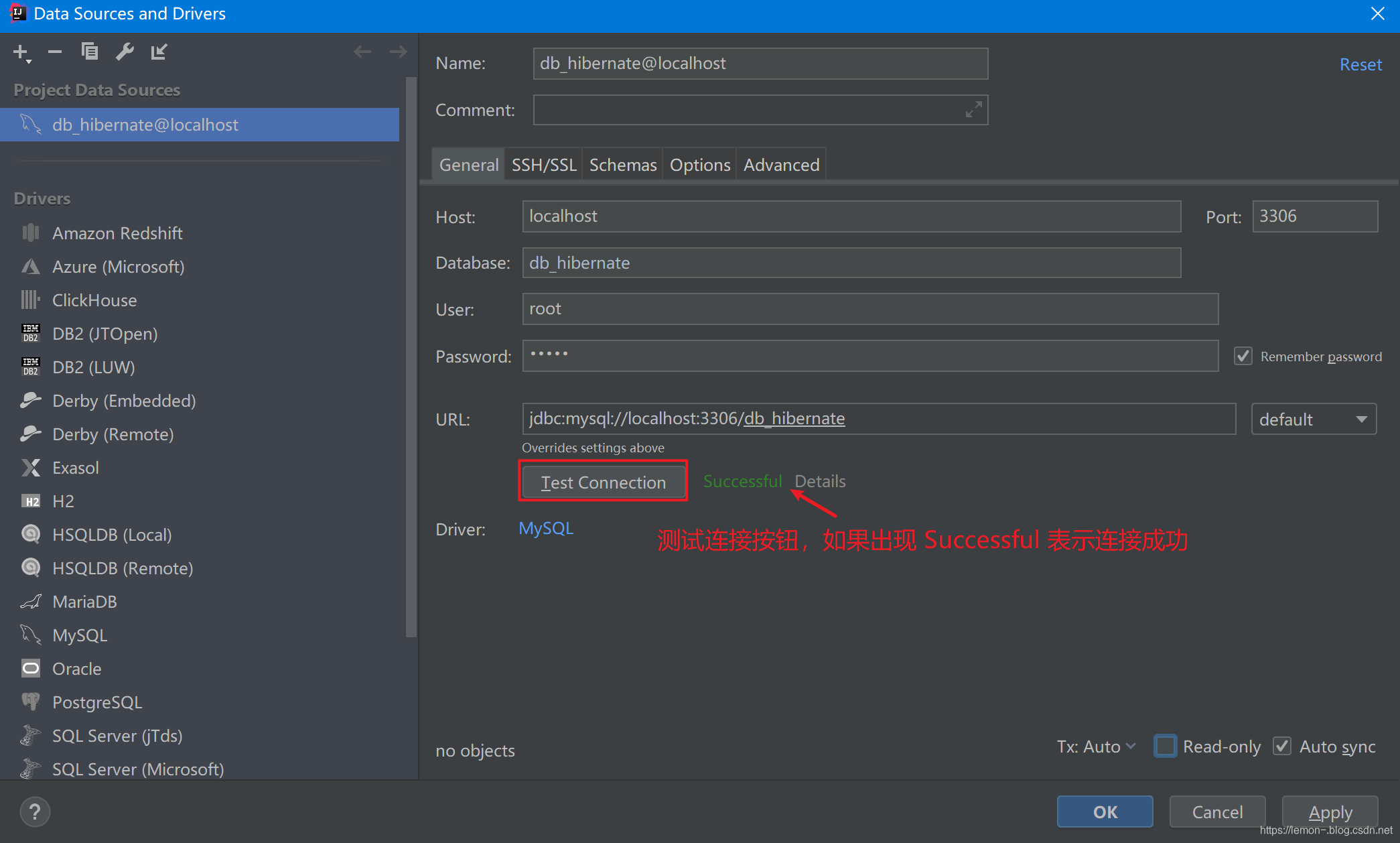This screenshot has height=843, width=1400.
Task: Click the remove data source minus icon
Action: (x=55, y=52)
